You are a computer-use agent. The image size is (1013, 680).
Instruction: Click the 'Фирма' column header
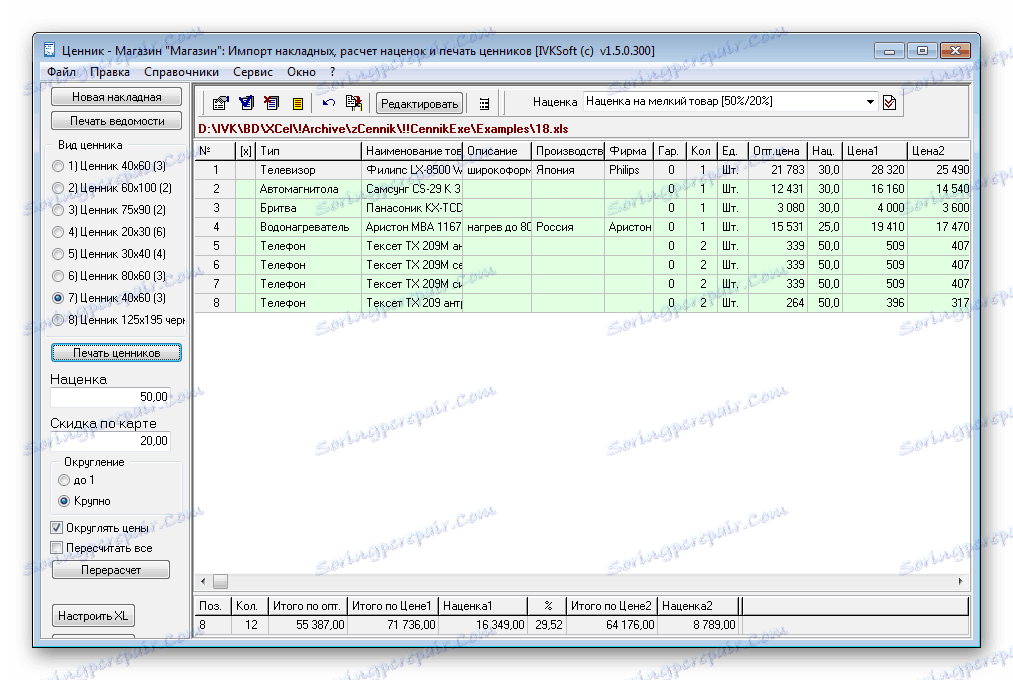pos(629,151)
